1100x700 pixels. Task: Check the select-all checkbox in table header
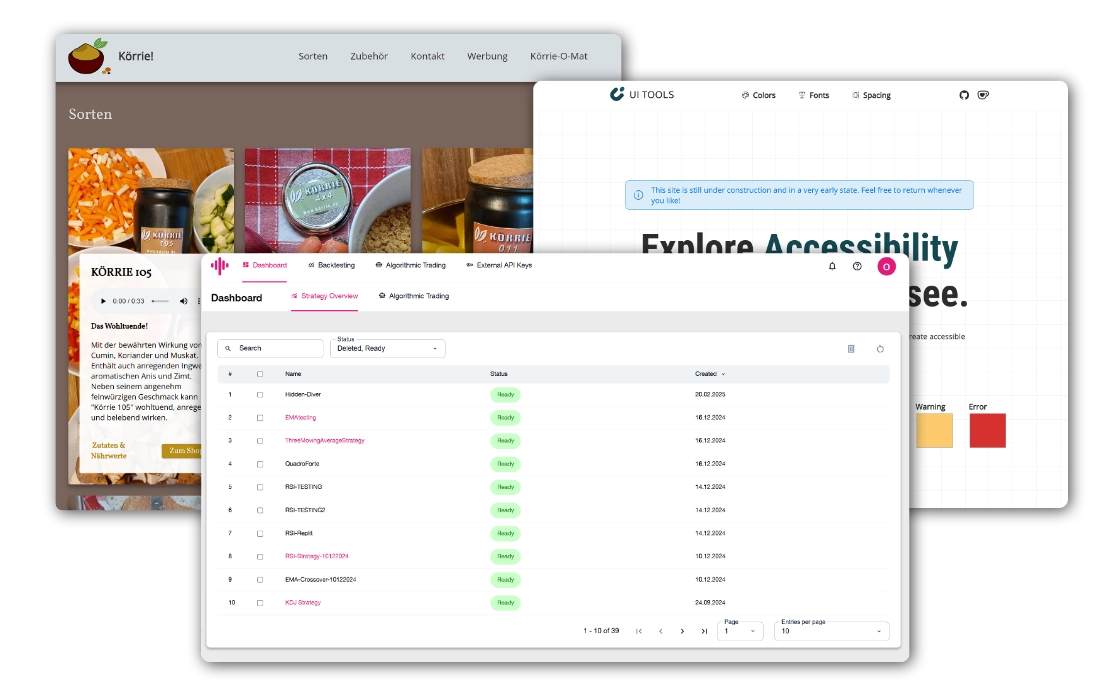tap(260, 374)
